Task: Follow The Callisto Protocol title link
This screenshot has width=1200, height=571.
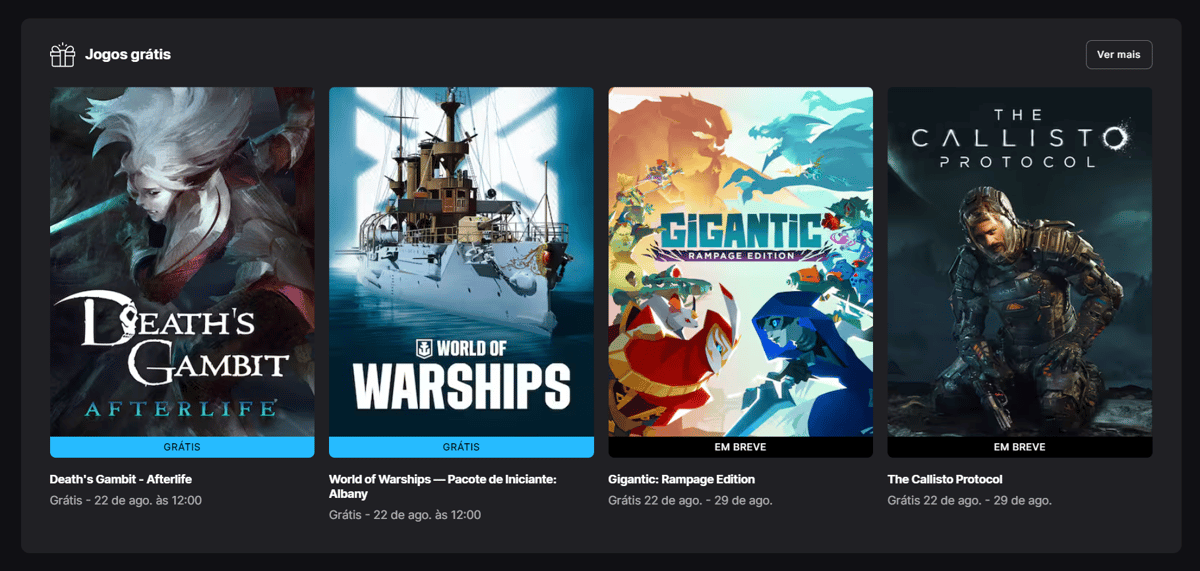Action: coord(945,479)
